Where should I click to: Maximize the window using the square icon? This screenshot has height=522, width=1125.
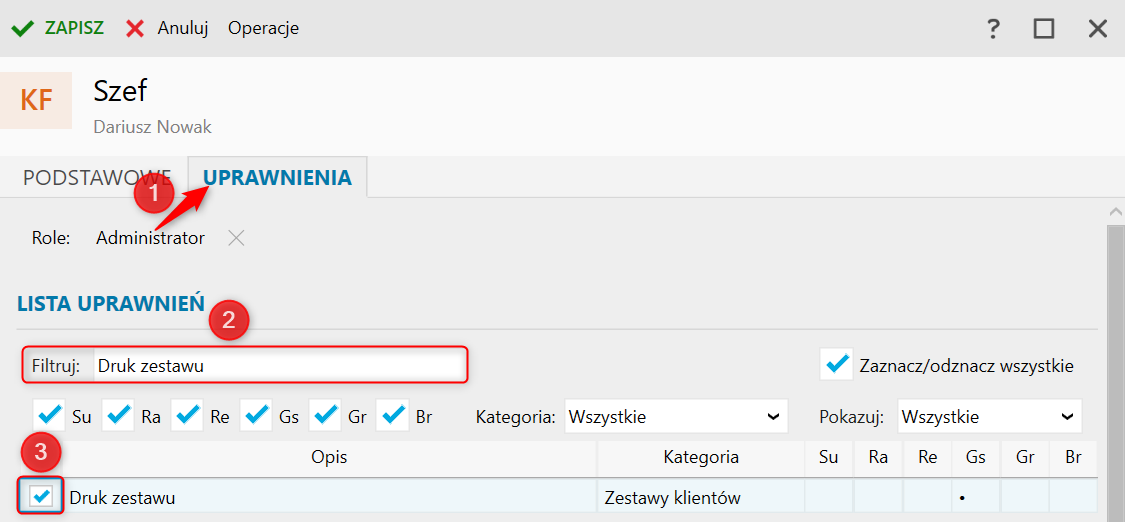pyautogui.click(x=1044, y=29)
